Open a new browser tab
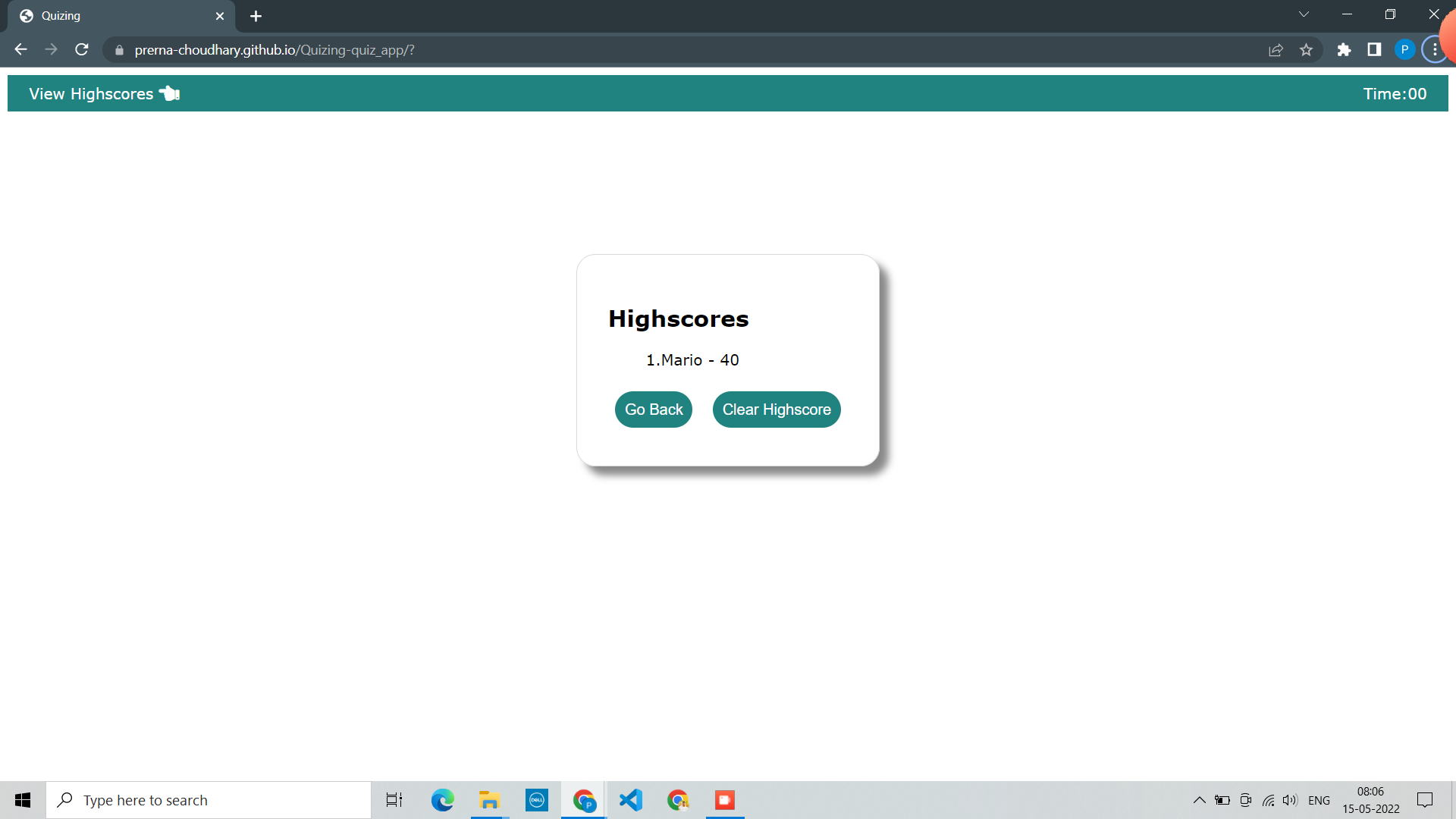 (256, 16)
